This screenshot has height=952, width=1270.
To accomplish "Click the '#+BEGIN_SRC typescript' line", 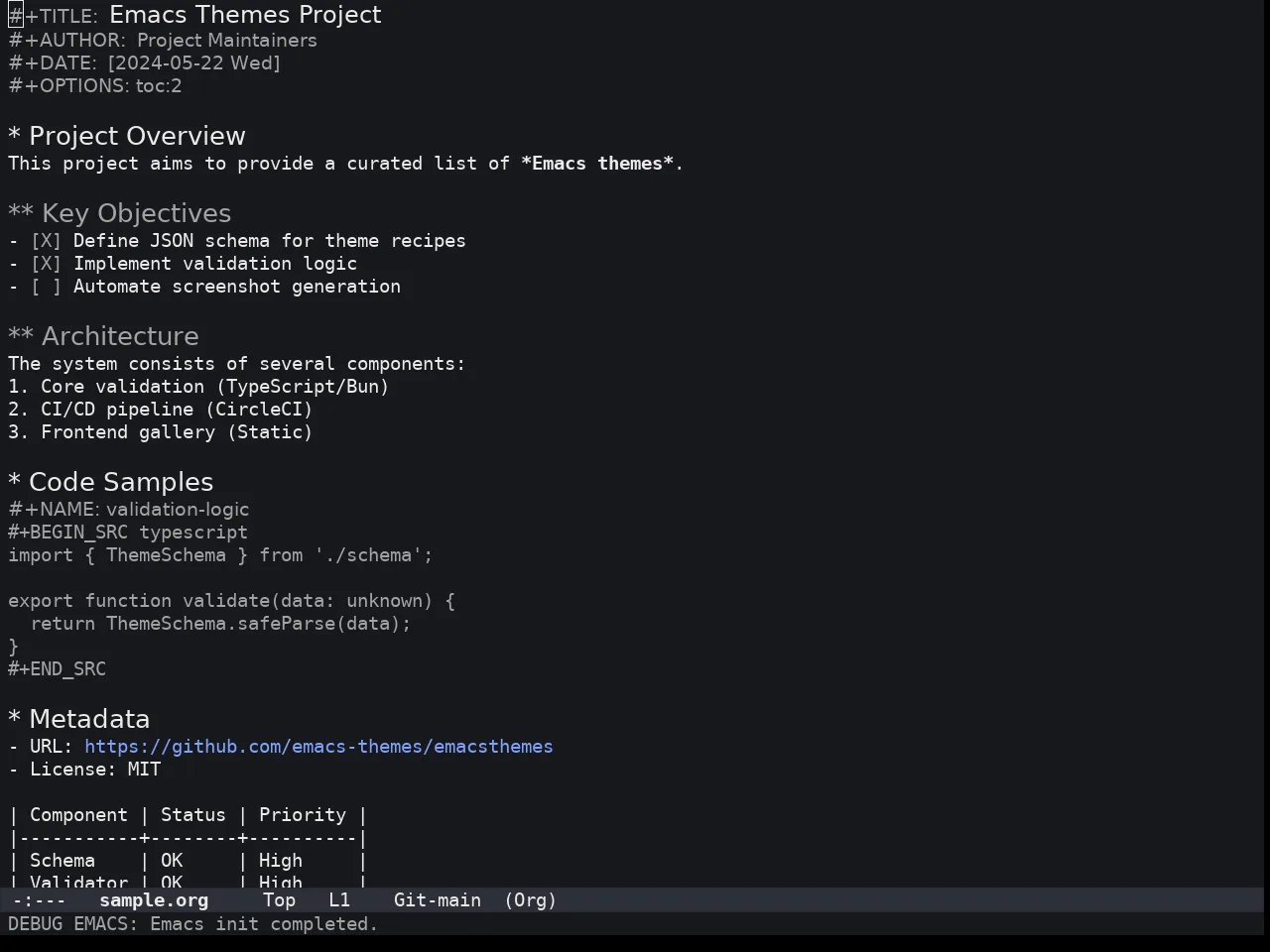I will tap(128, 533).
